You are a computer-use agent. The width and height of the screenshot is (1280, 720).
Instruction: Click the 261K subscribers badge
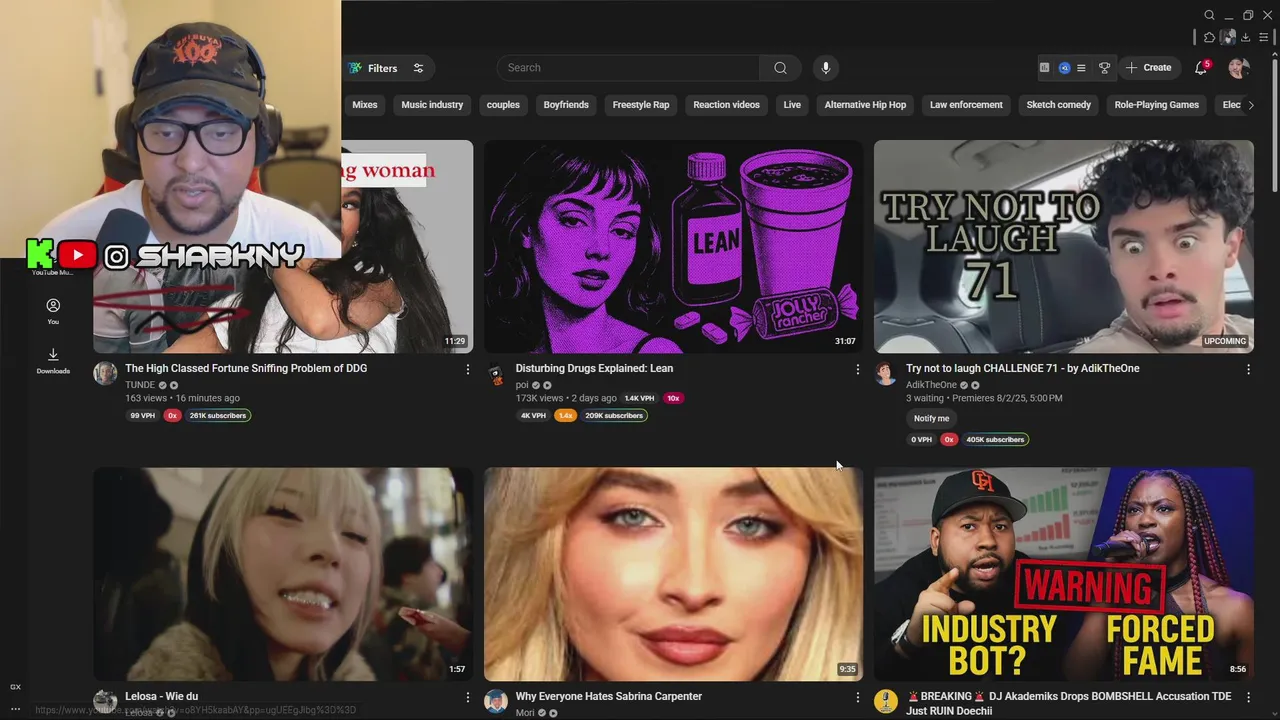(x=218, y=416)
